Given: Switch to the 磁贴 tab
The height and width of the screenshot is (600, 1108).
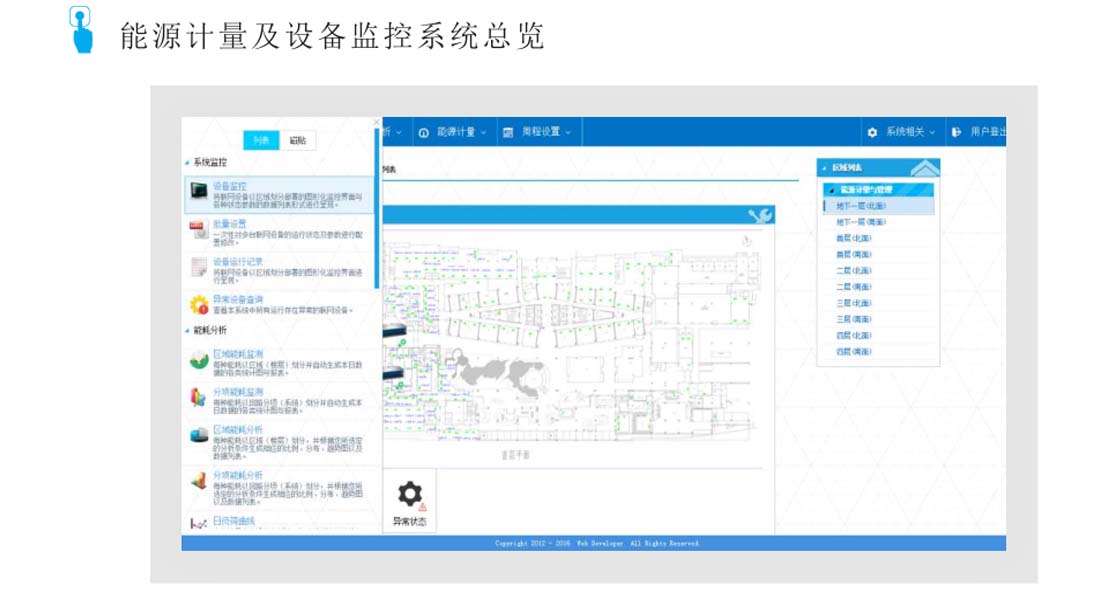Looking at the screenshot, I should pyautogui.click(x=297, y=140).
